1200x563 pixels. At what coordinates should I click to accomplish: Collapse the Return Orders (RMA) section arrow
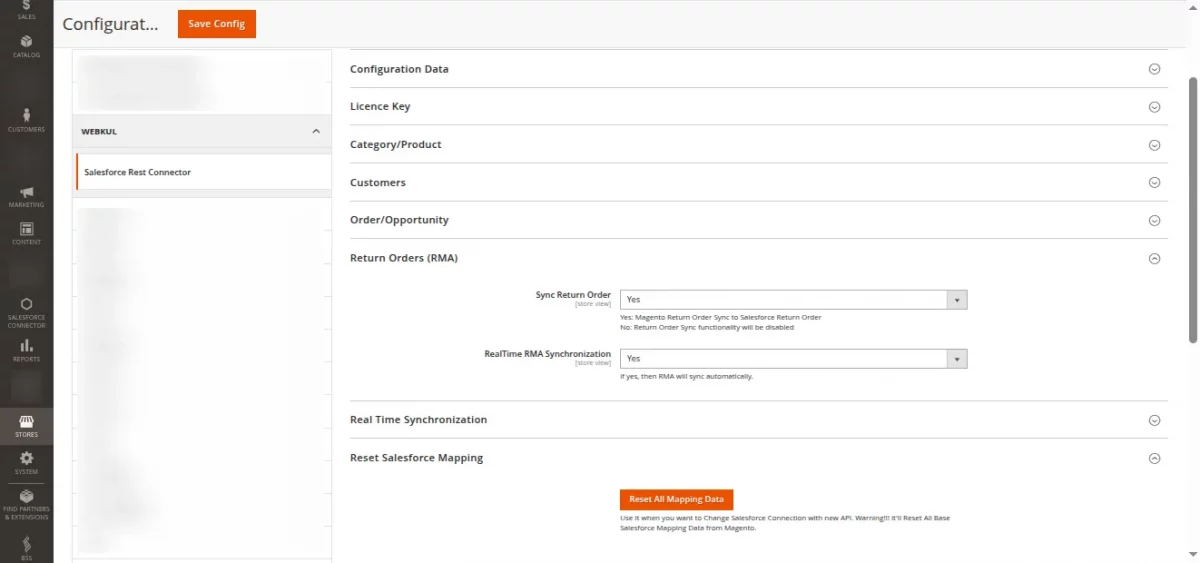point(1154,258)
